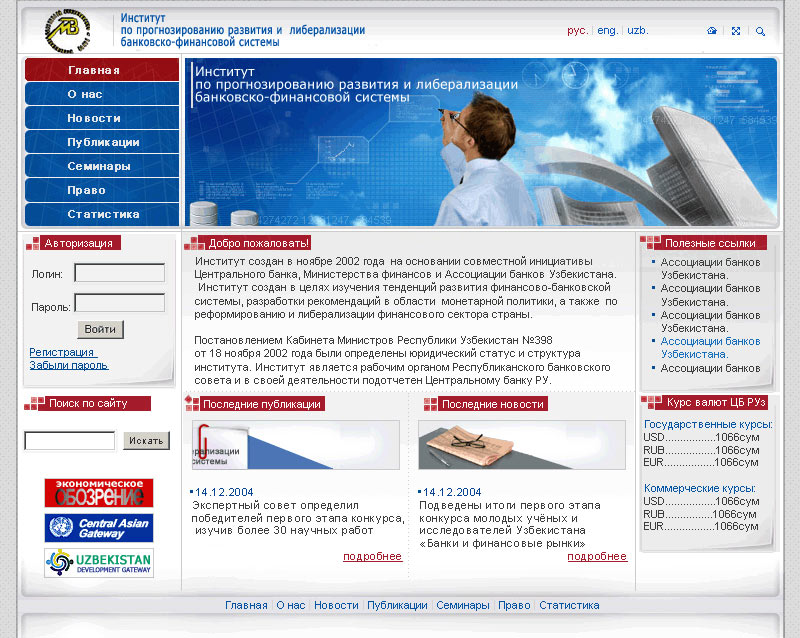800x638 pixels.
Task: Switch site language to uzb.
Action: click(638, 31)
